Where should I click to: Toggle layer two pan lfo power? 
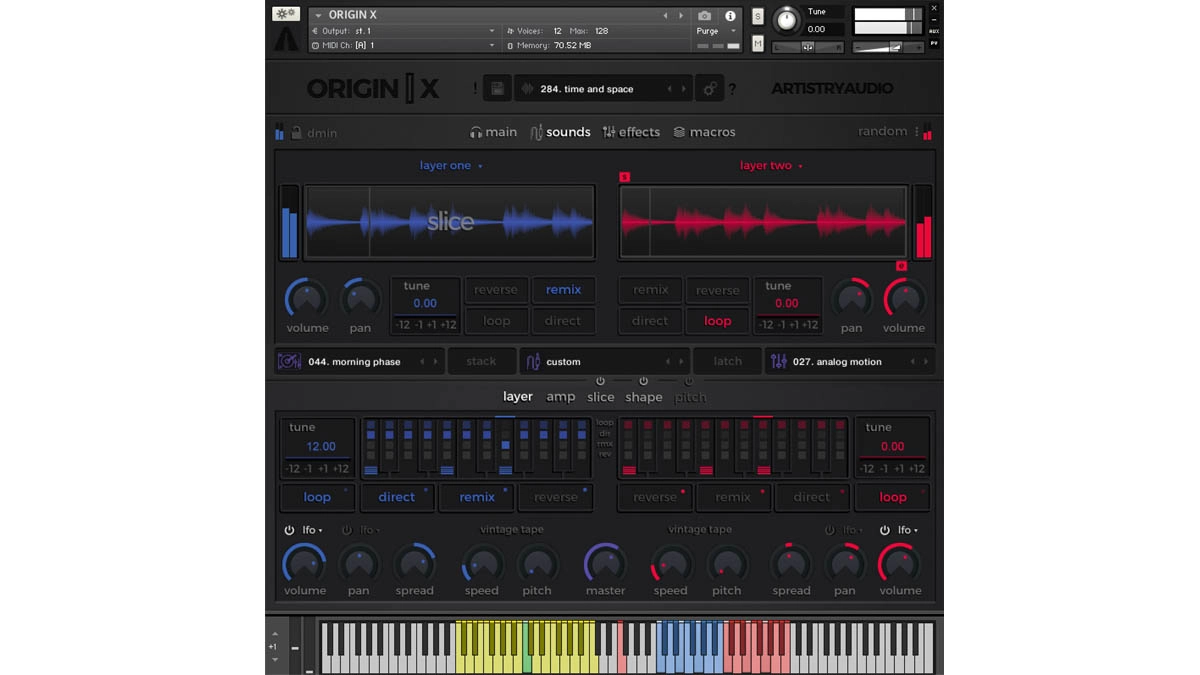point(829,530)
